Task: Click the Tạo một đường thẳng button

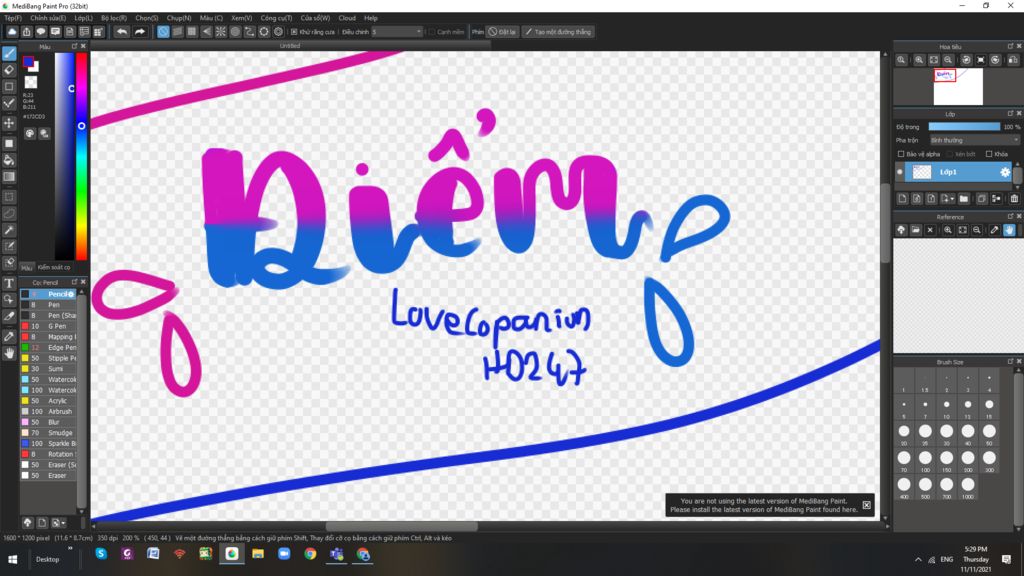Action: click(x=558, y=31)
